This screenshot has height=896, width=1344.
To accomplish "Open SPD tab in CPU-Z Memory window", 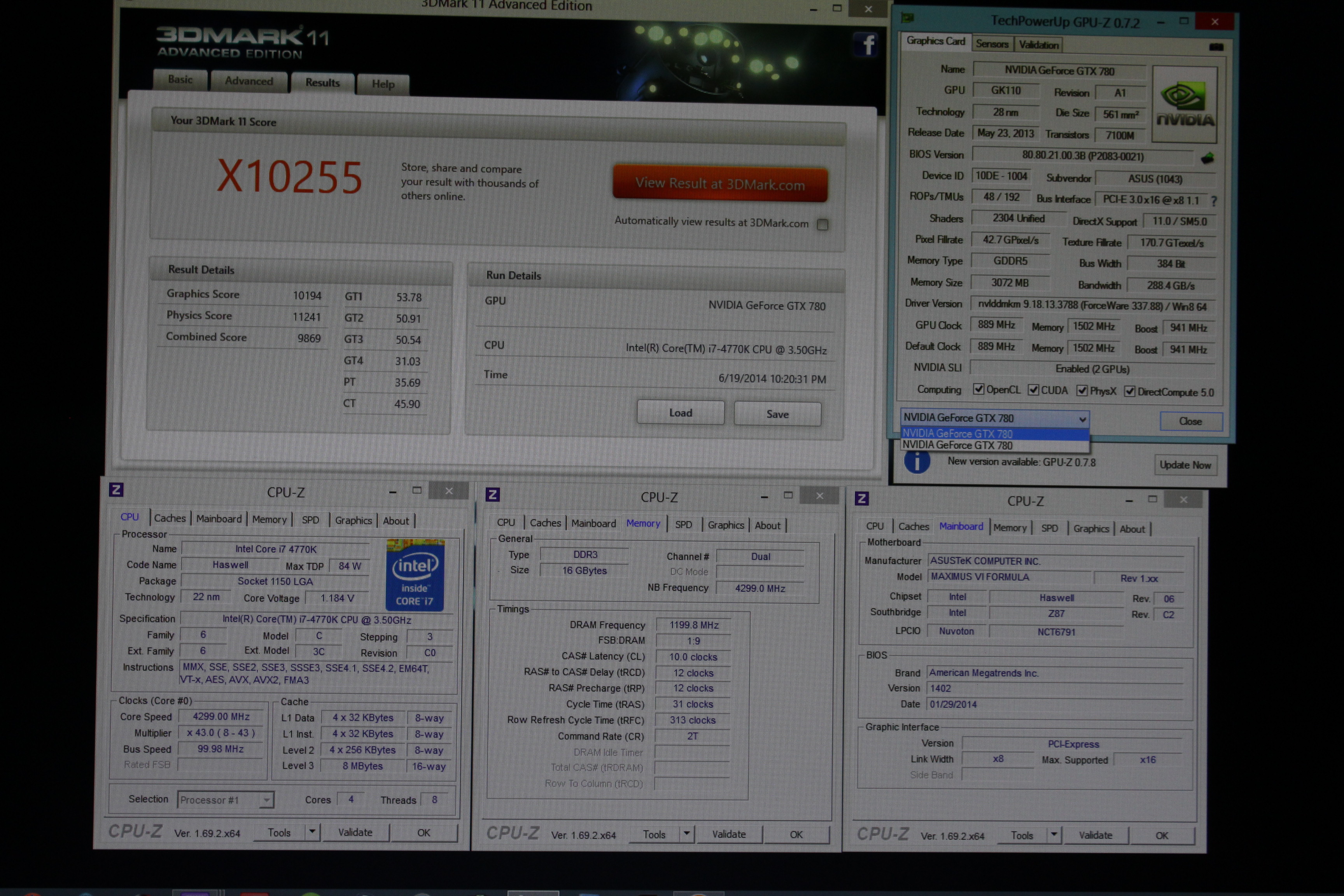I will pos(683,525).
